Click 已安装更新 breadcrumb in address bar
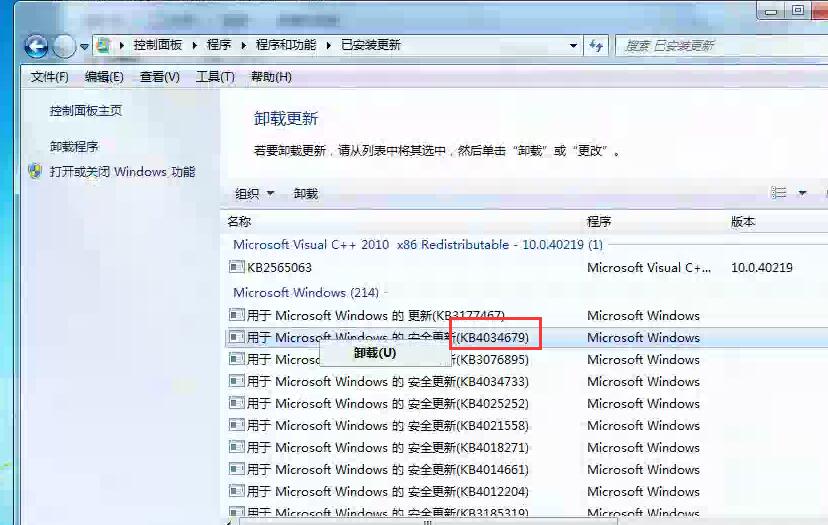 click(371, 45)
